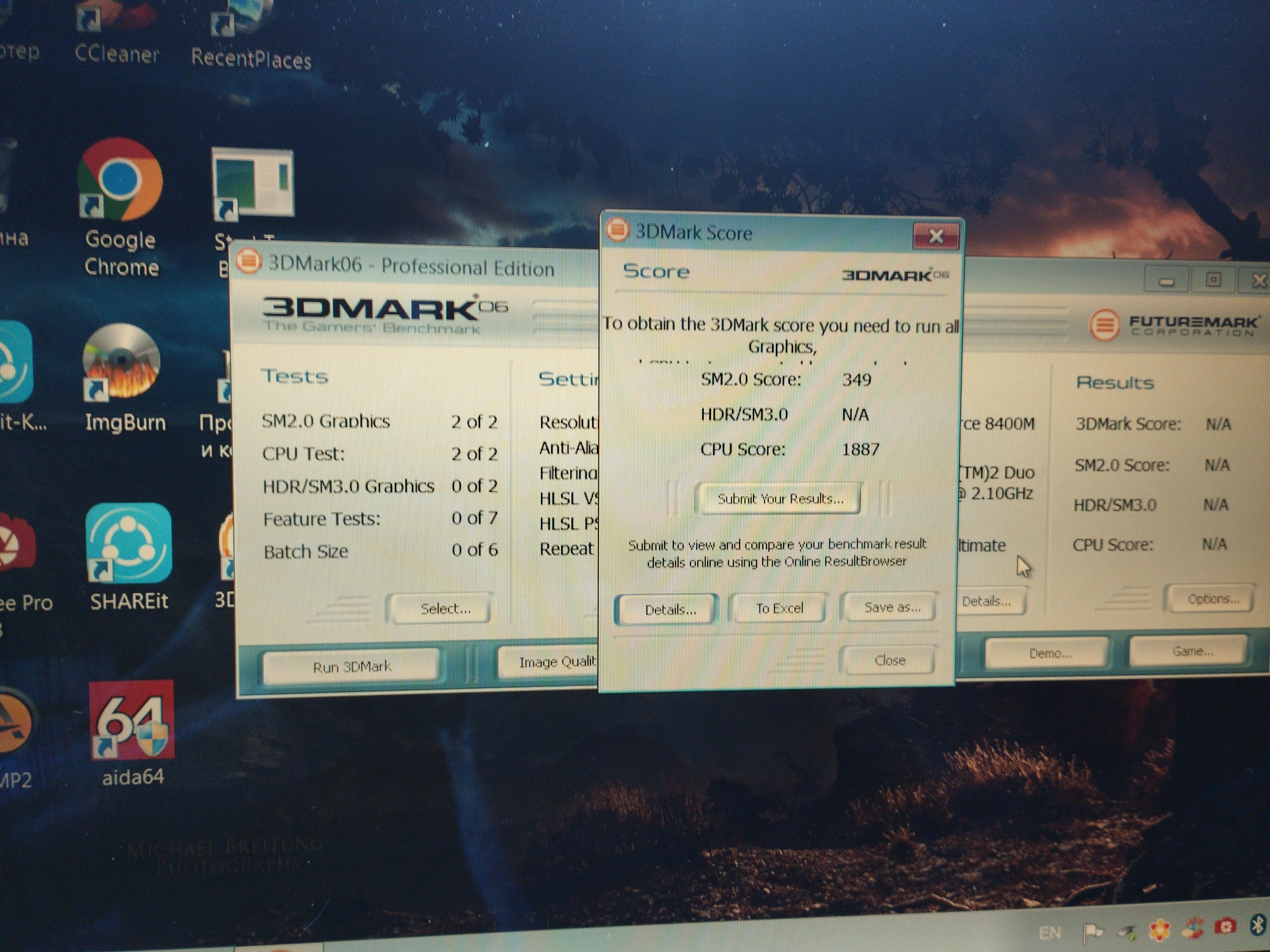Image resolution: width=1270 pixels, height=952 pixels.
Task: Open the RecentPlaces desktop shortcut
Action: pos(251,36)
